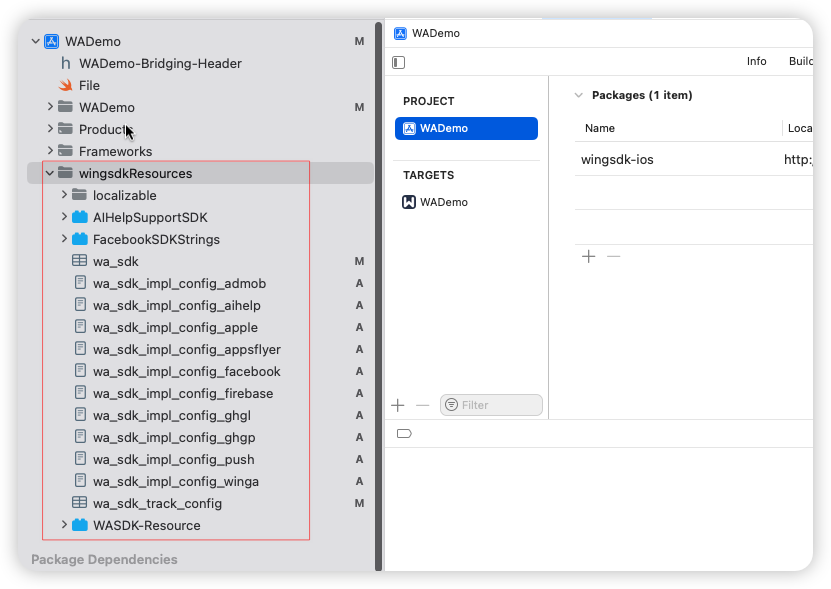Switch to the Info tab
The height and width of the screenshot is (589, 831).
tap(756, 61)
